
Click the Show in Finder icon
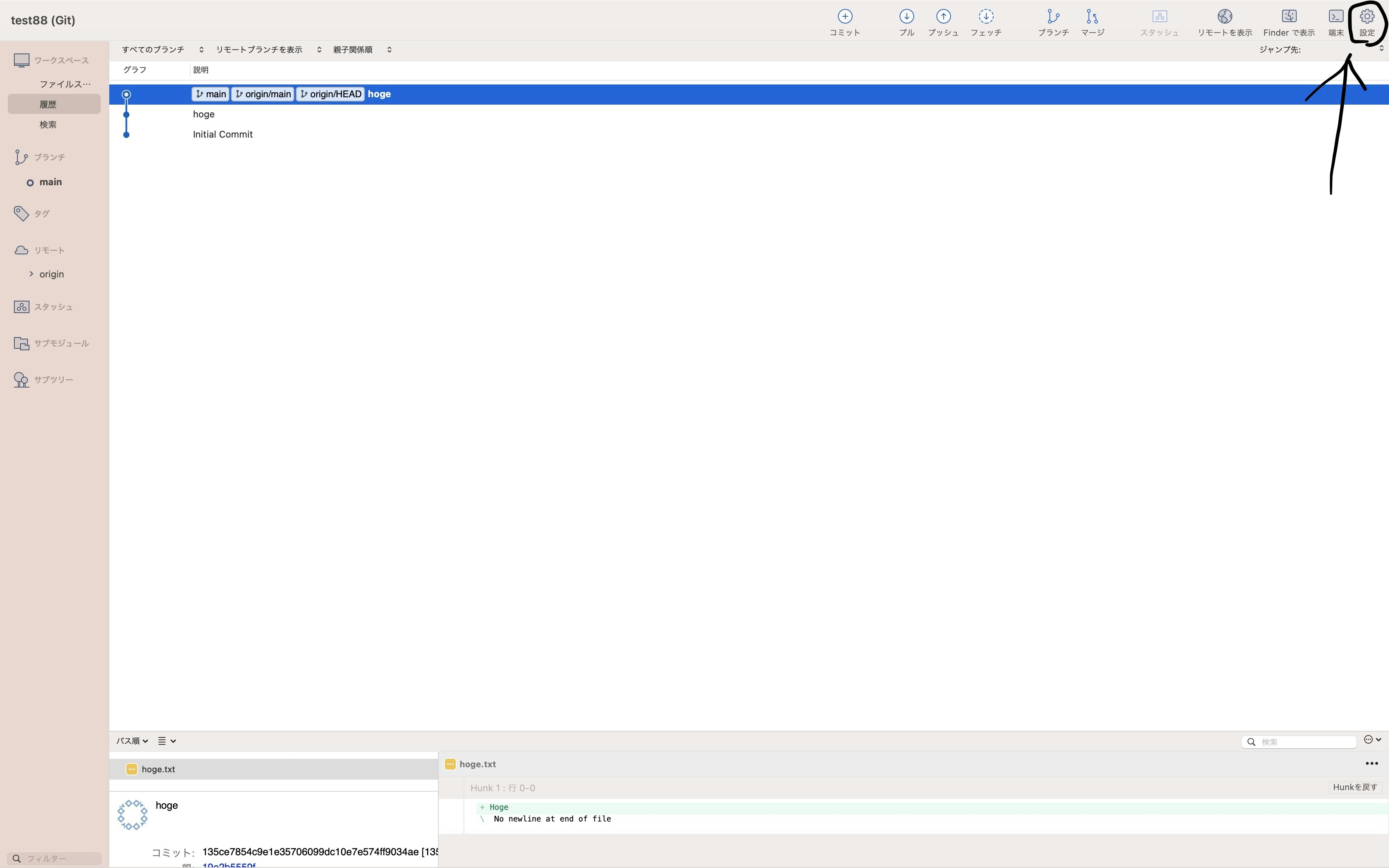click(x=1289, y=17)
